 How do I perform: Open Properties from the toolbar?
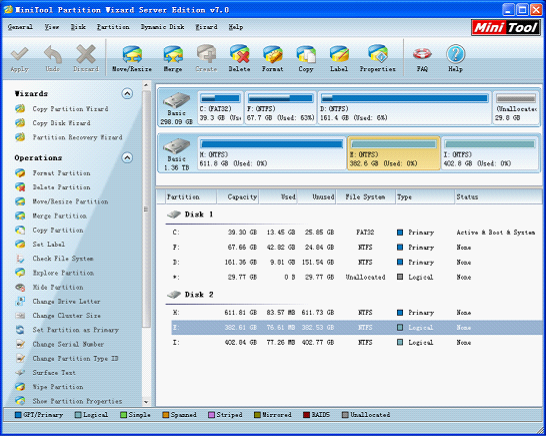pos(377,59)
